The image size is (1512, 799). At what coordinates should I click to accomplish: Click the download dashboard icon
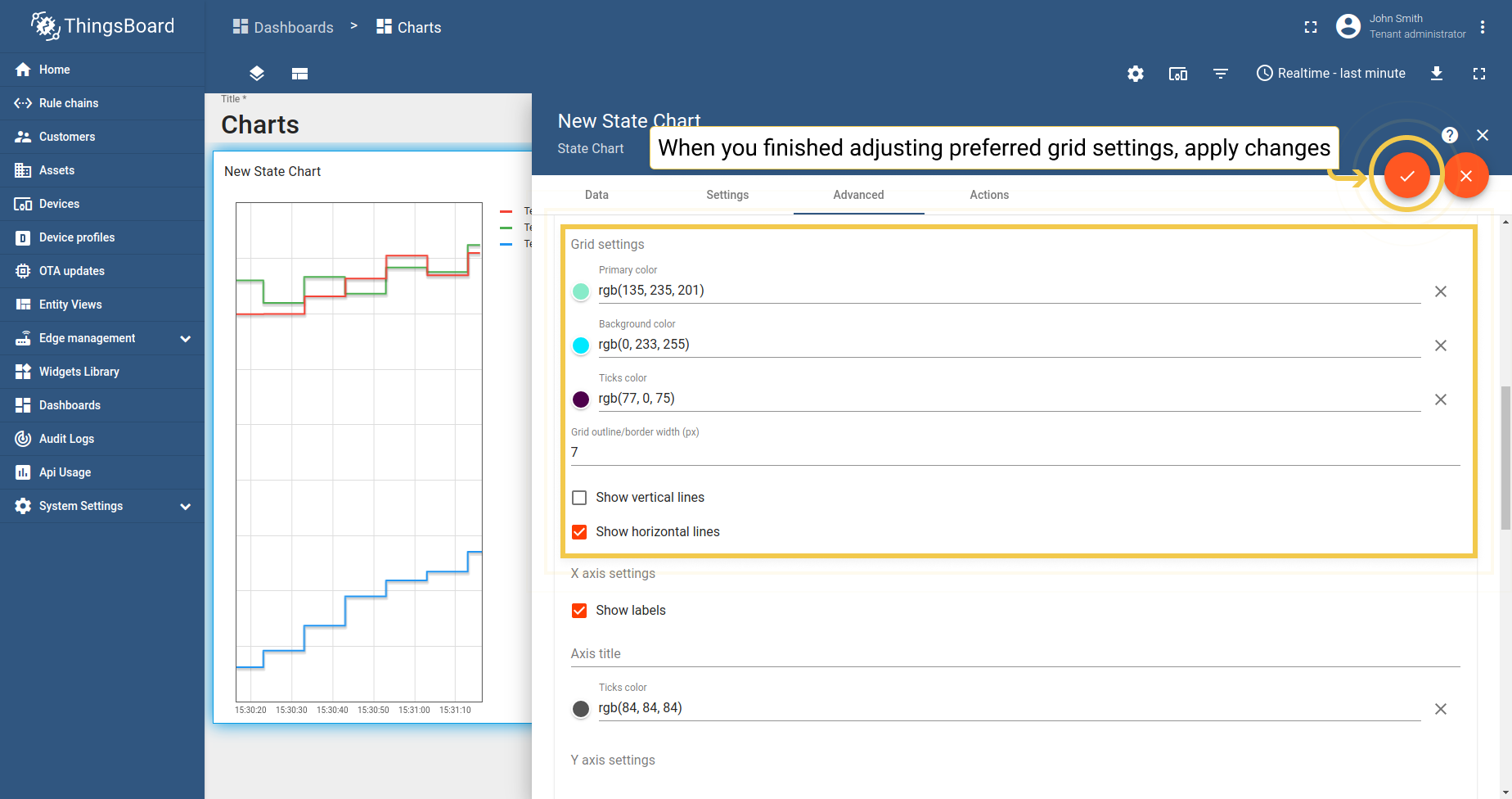(x=1436, y=74)
